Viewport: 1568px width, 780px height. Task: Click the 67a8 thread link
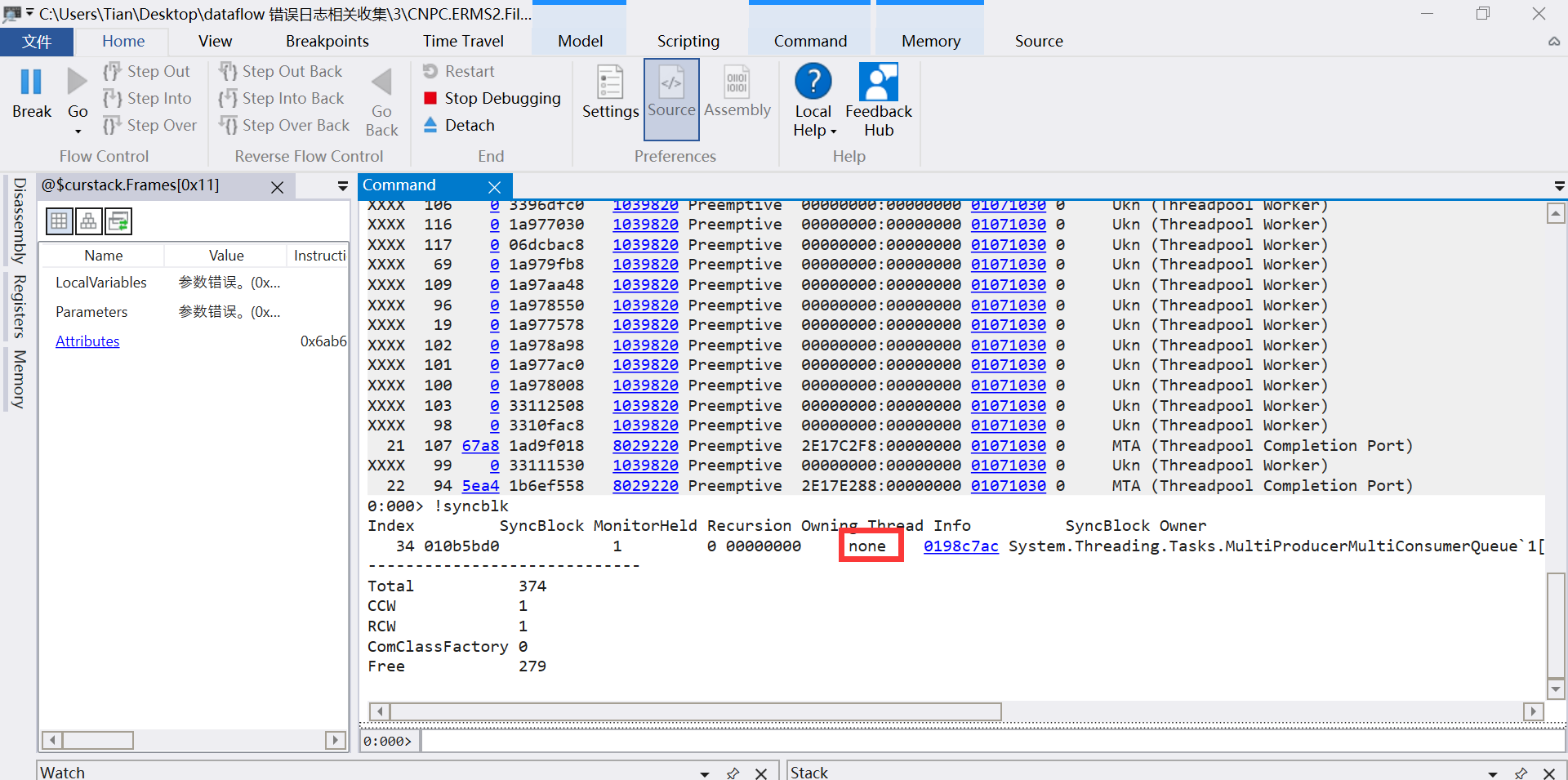(480, 446)
